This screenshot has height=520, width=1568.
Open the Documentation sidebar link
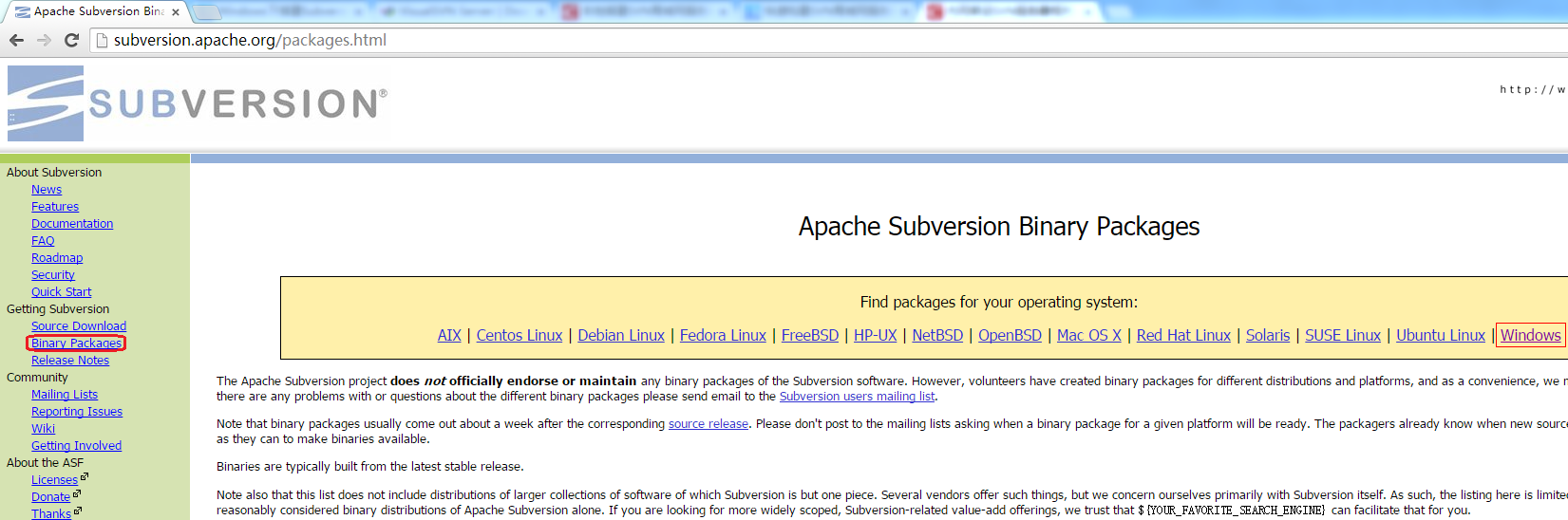72,224
